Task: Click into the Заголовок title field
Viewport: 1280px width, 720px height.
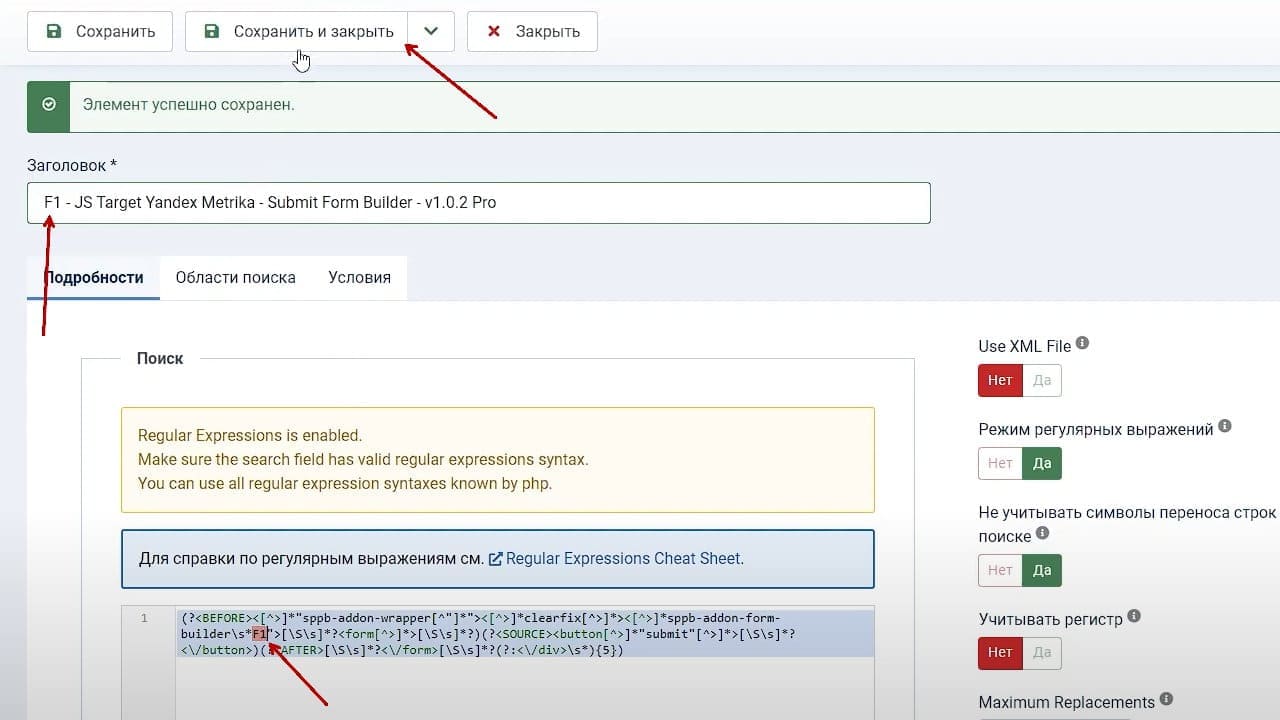Action: point(479,202)
